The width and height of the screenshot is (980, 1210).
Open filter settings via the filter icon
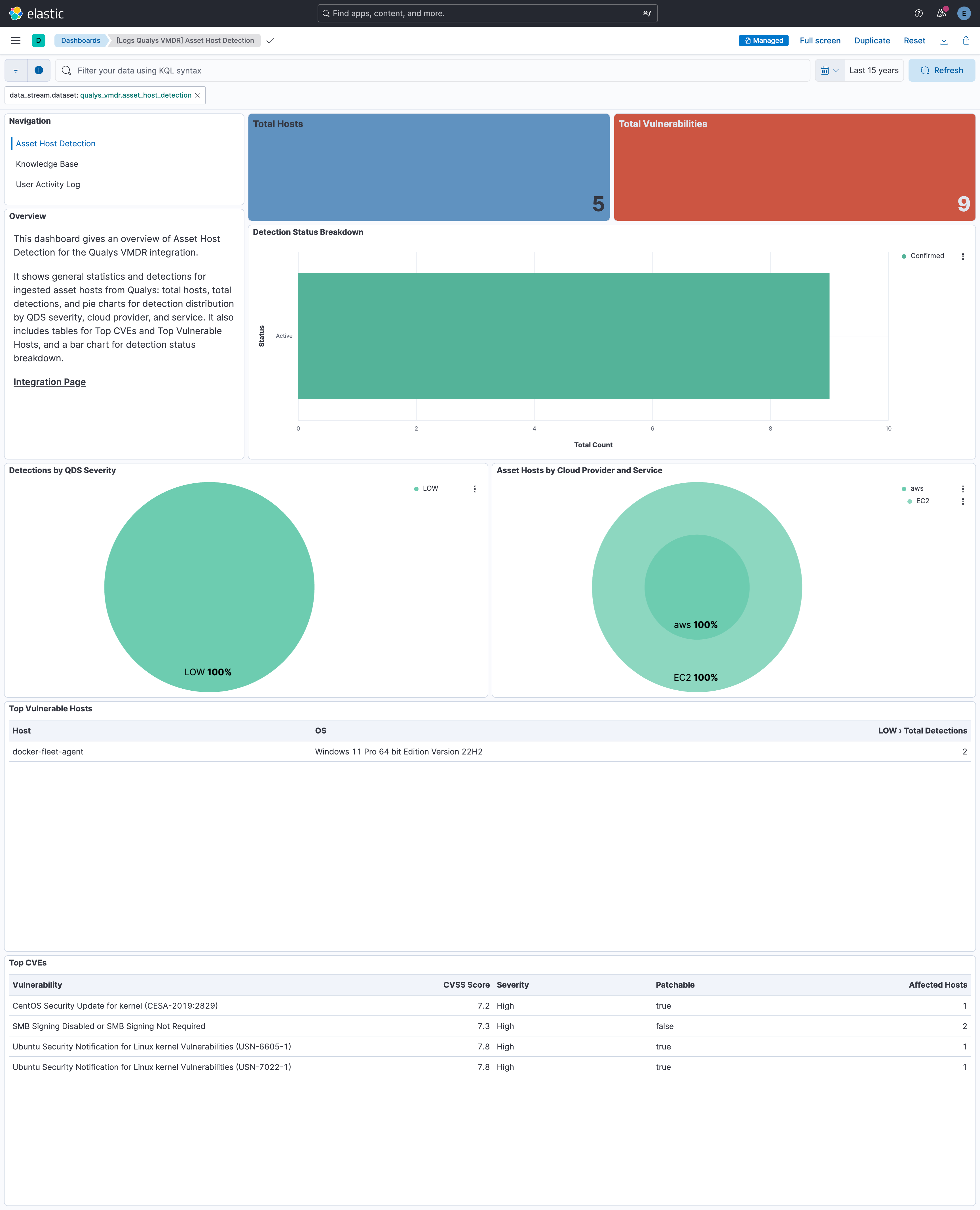15,70
